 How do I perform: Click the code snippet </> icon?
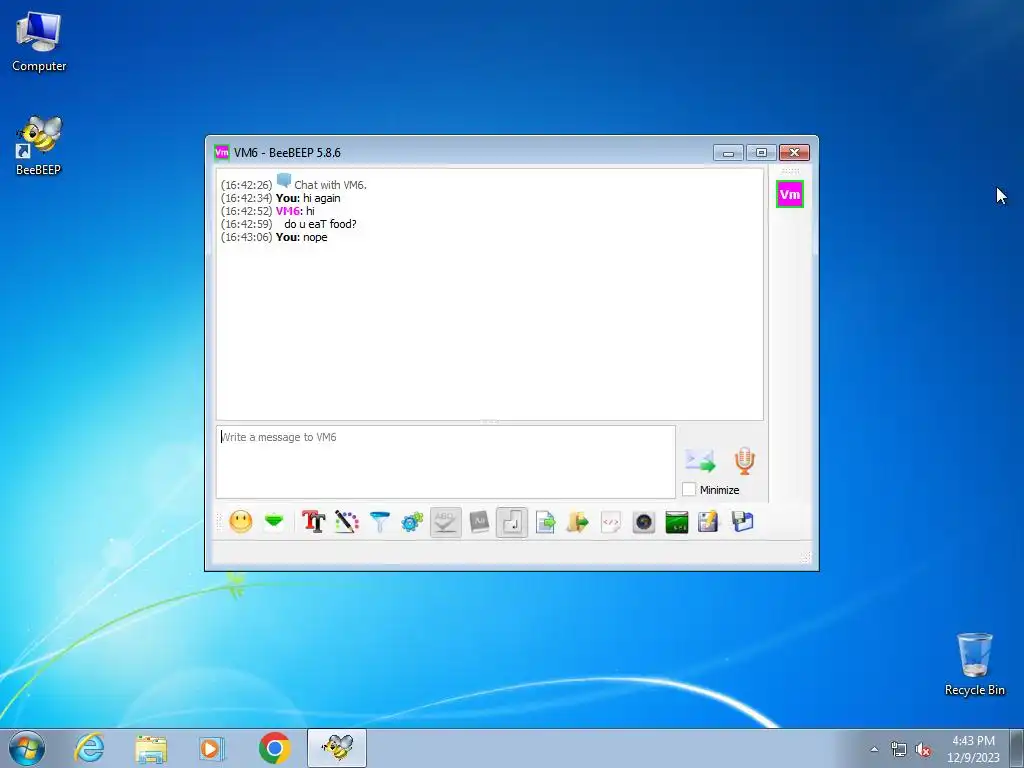point(611,522)
